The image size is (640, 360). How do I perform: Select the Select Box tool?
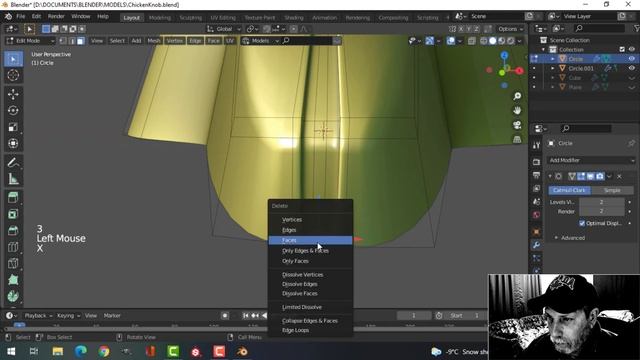[x=13, y=59]
